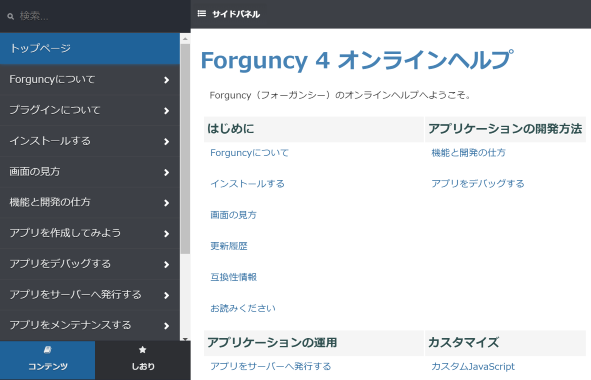Open the カスタムJavaScript link
This screenshot has height=380, width=591.
click(x=473, y=366)
